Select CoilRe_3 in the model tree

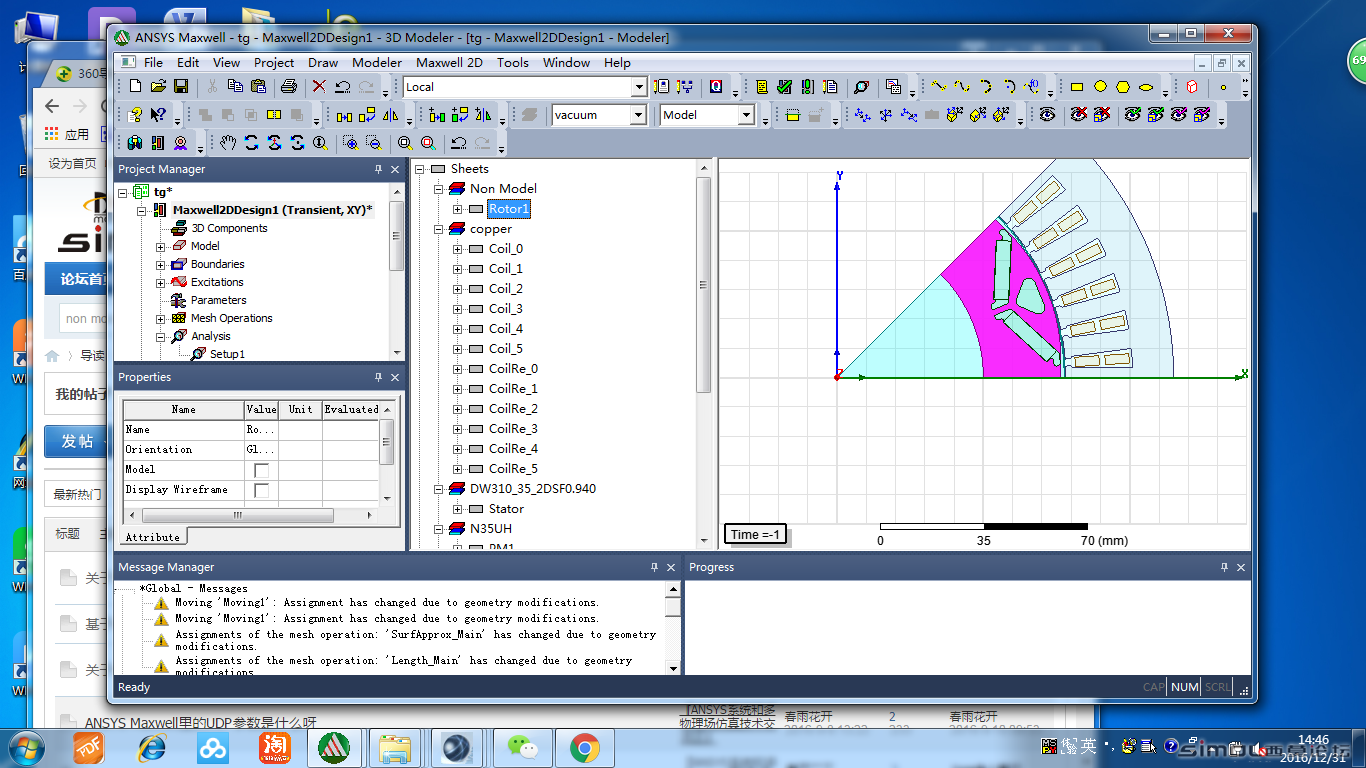(x=513, y=429)
